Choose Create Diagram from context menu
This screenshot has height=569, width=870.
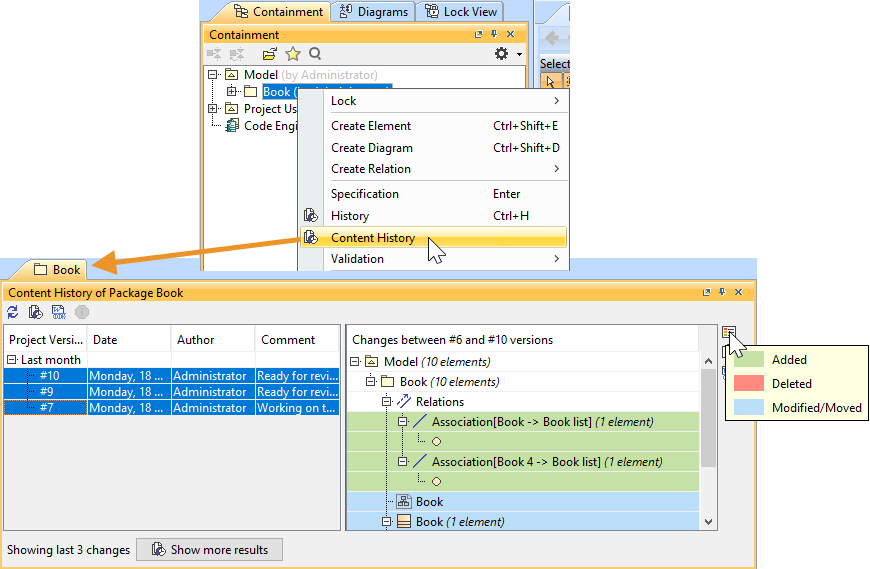372,148
